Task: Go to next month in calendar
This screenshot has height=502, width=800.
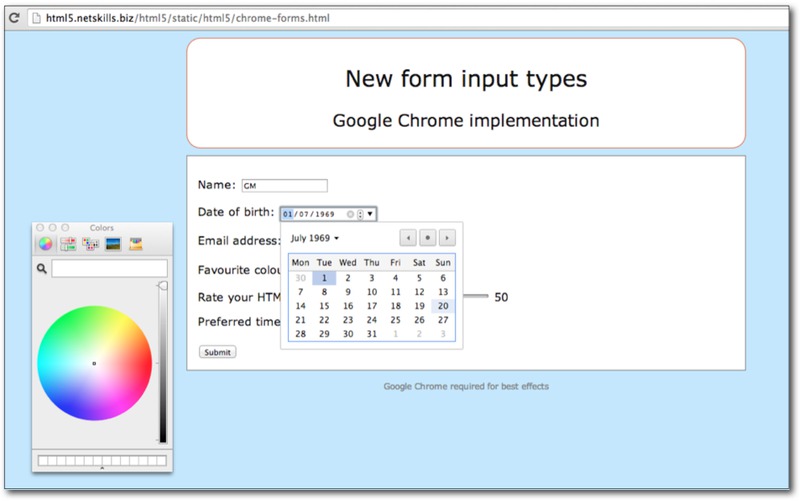Action: [447, 238]
